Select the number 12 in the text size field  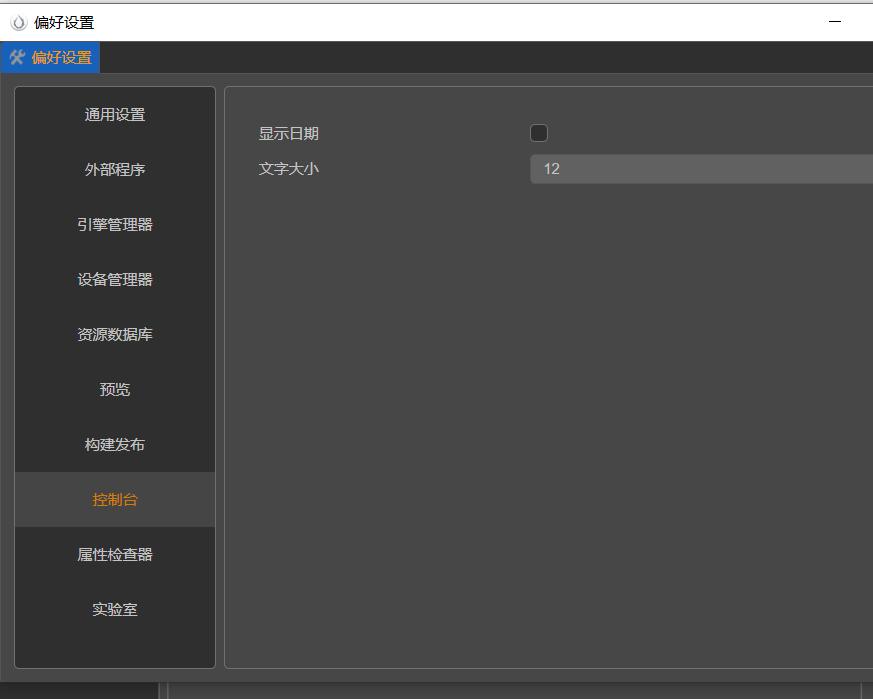(x=551, y=169)
